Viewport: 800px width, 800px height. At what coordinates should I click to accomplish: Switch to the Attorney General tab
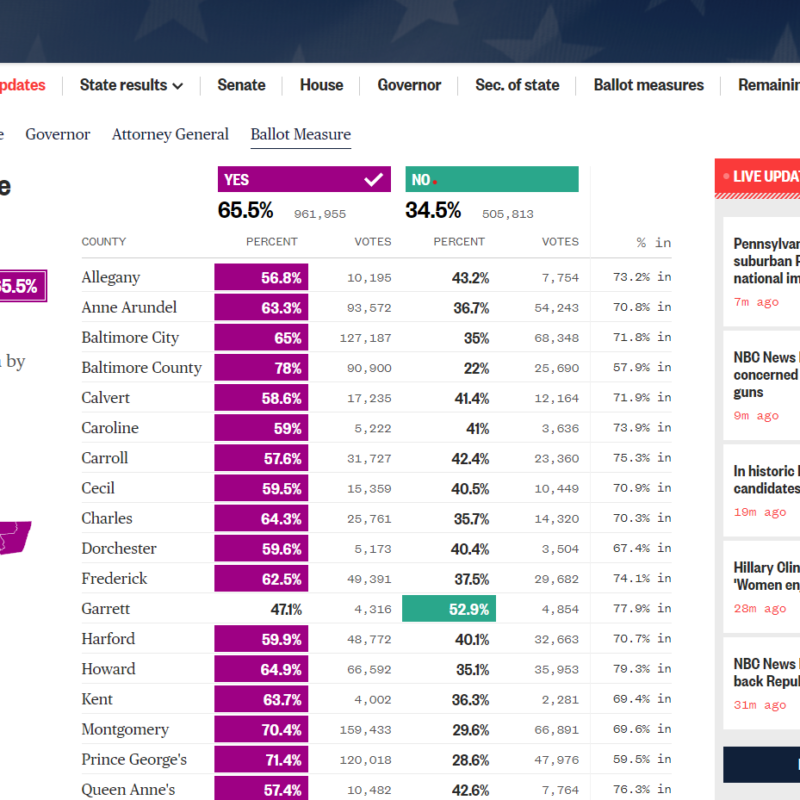[170, 134]
